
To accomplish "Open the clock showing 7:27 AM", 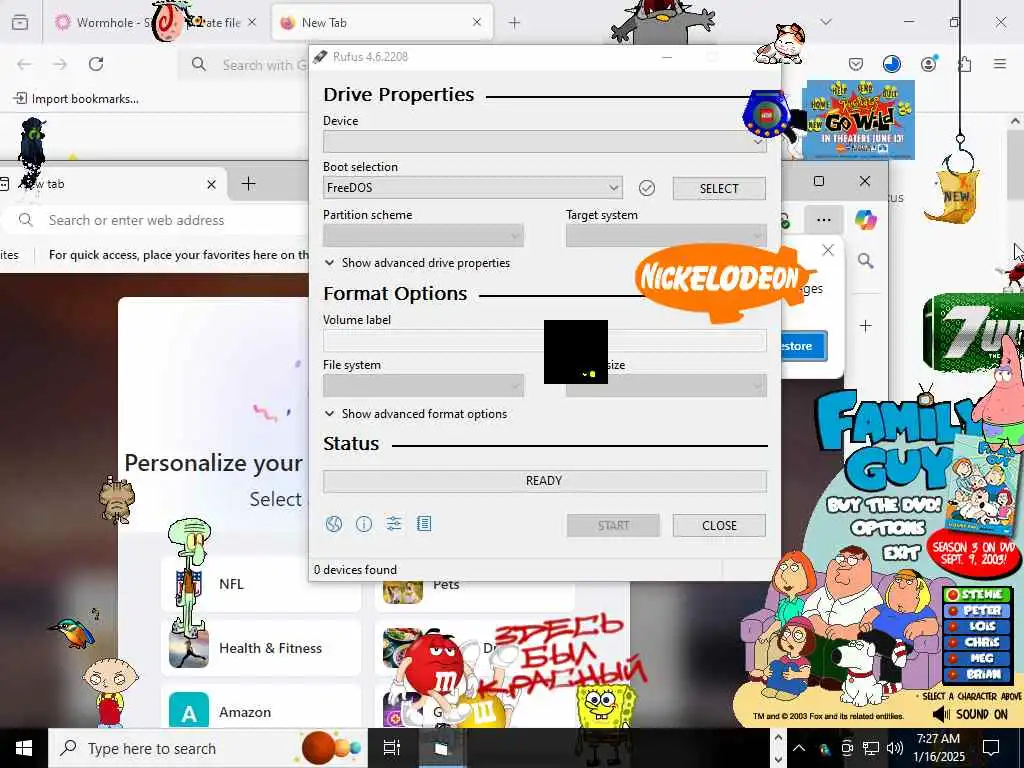I will (x=938, y=748).
